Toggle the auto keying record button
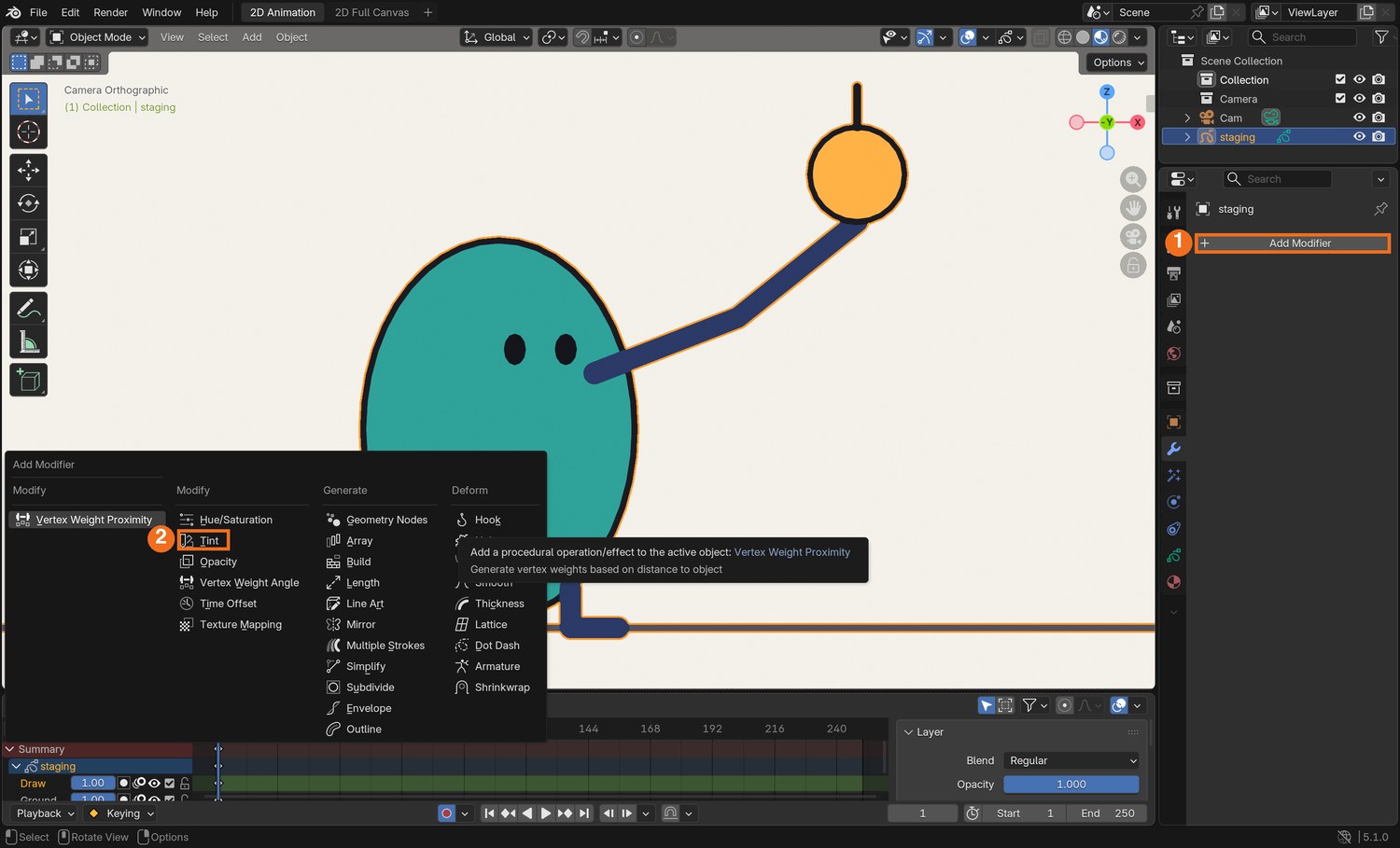Viewport: 1400px width, 848px height. coord(447,813)
